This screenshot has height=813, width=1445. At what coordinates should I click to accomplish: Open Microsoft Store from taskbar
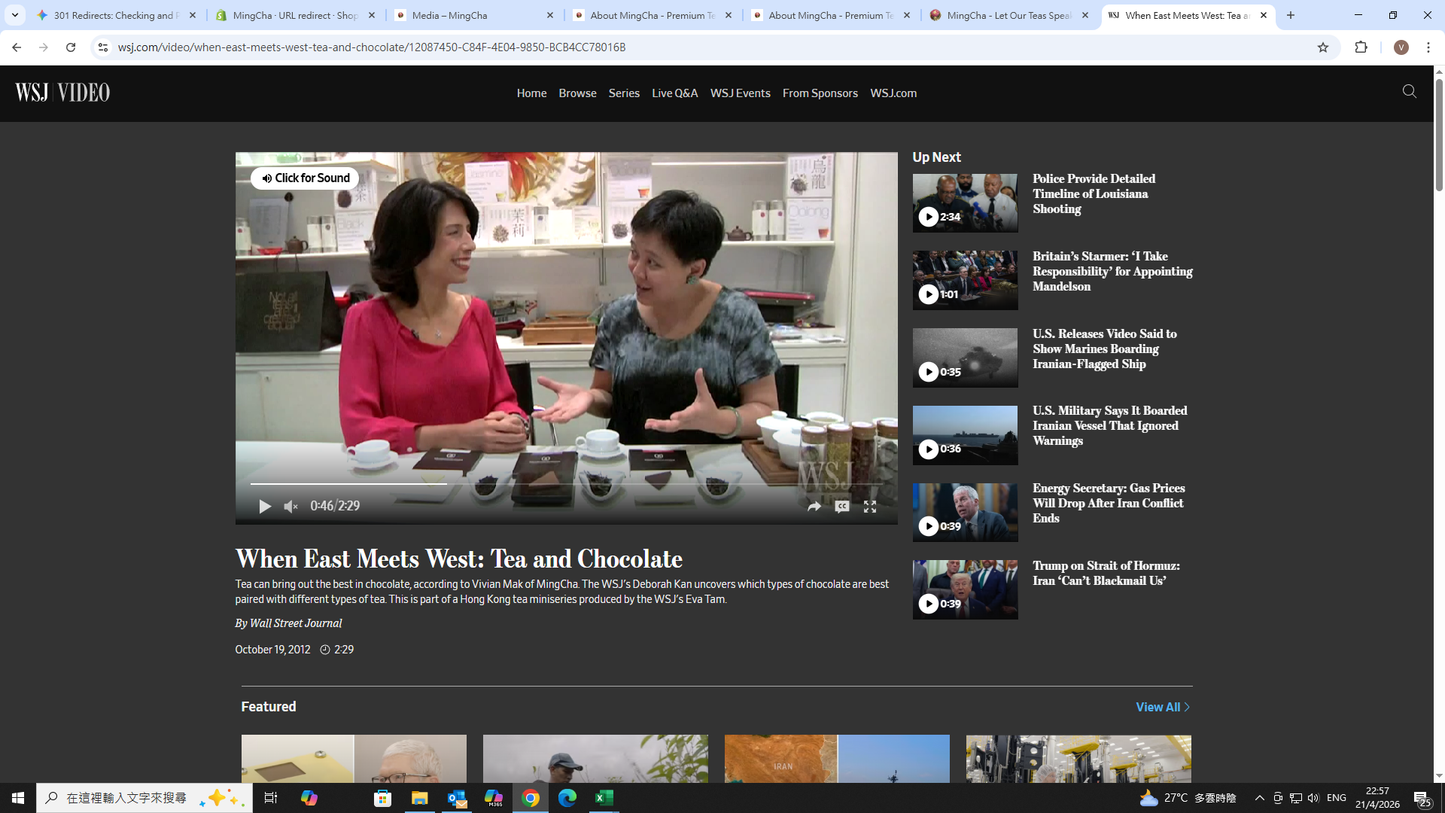382,798
